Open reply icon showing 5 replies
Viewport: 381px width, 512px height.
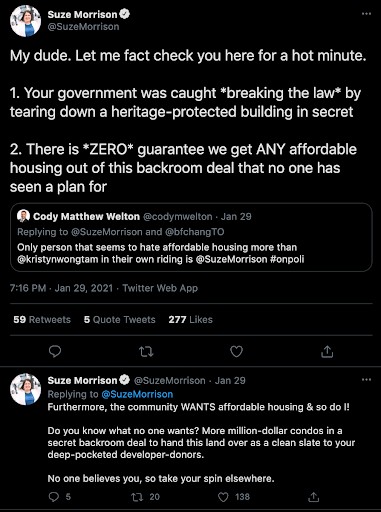point(60,497)
